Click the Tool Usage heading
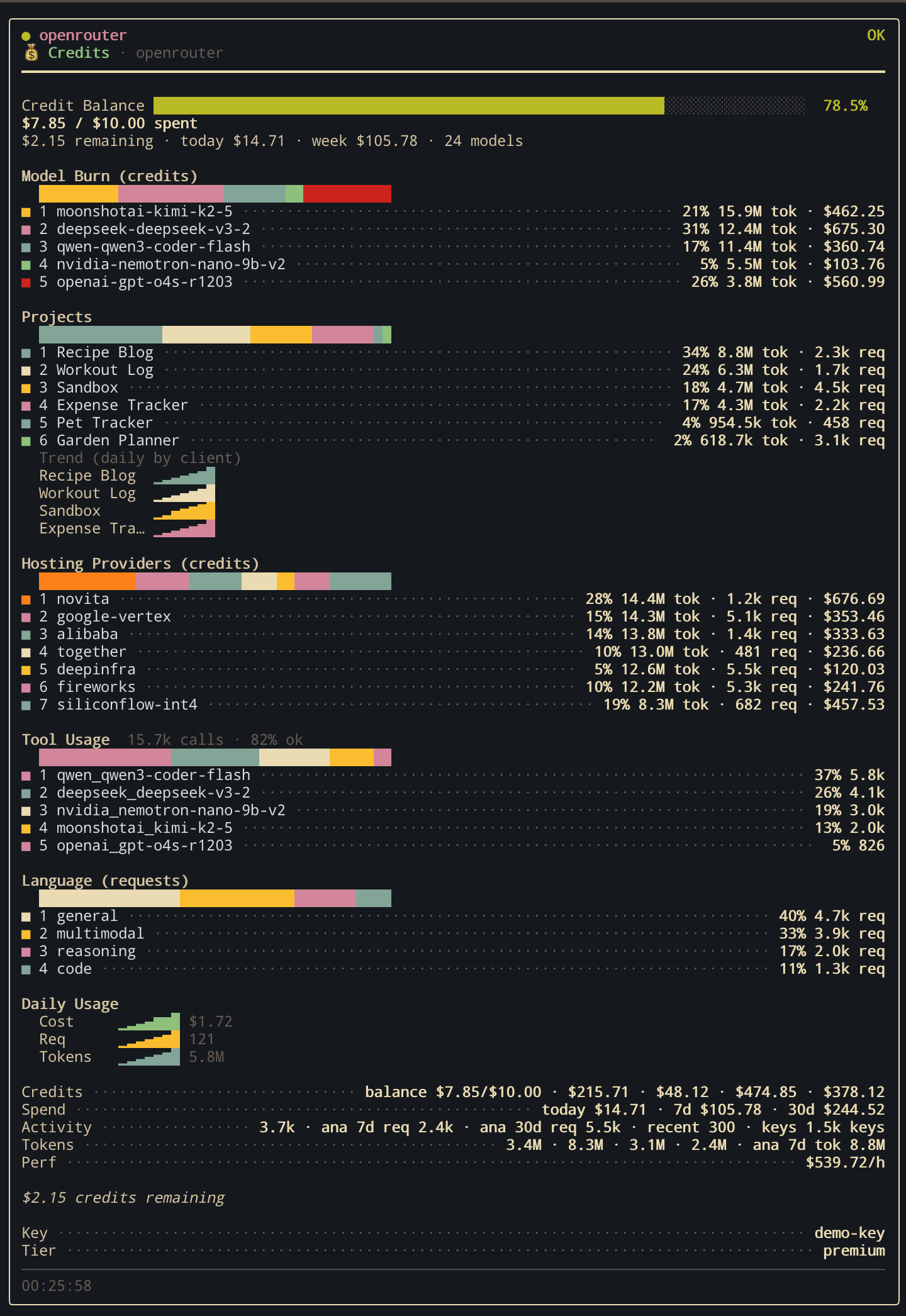This screenshot has height=1316, width=906. (x=65, y=740)
